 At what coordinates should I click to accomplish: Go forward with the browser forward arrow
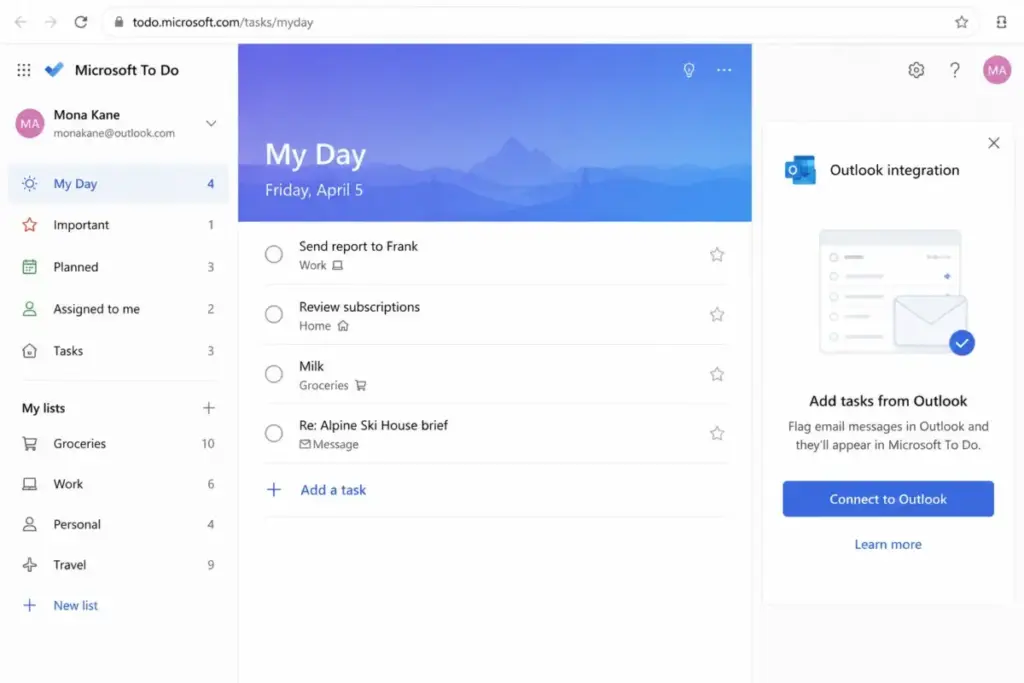(50, 22)
